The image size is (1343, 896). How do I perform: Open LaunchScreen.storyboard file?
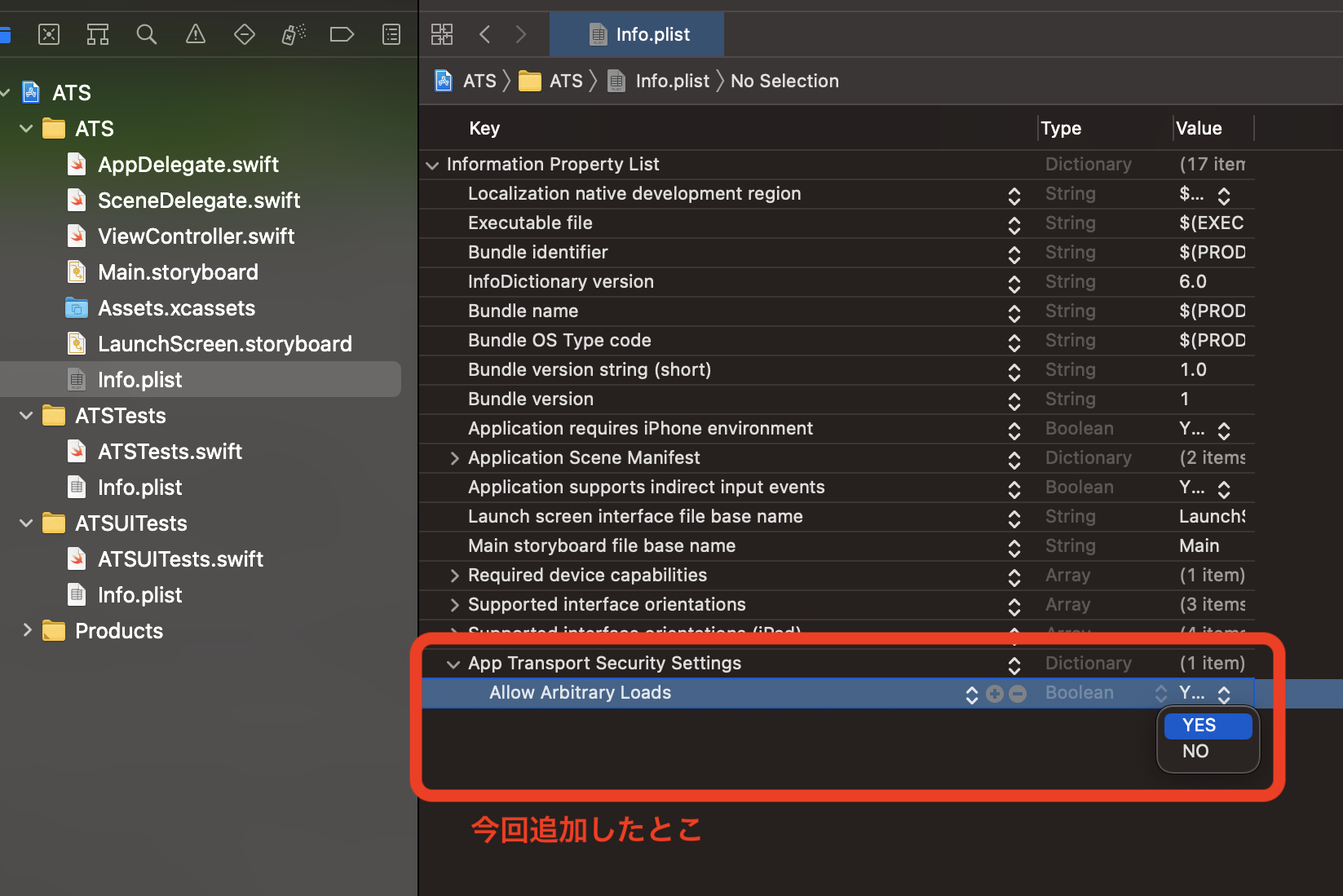pos(209,344)
